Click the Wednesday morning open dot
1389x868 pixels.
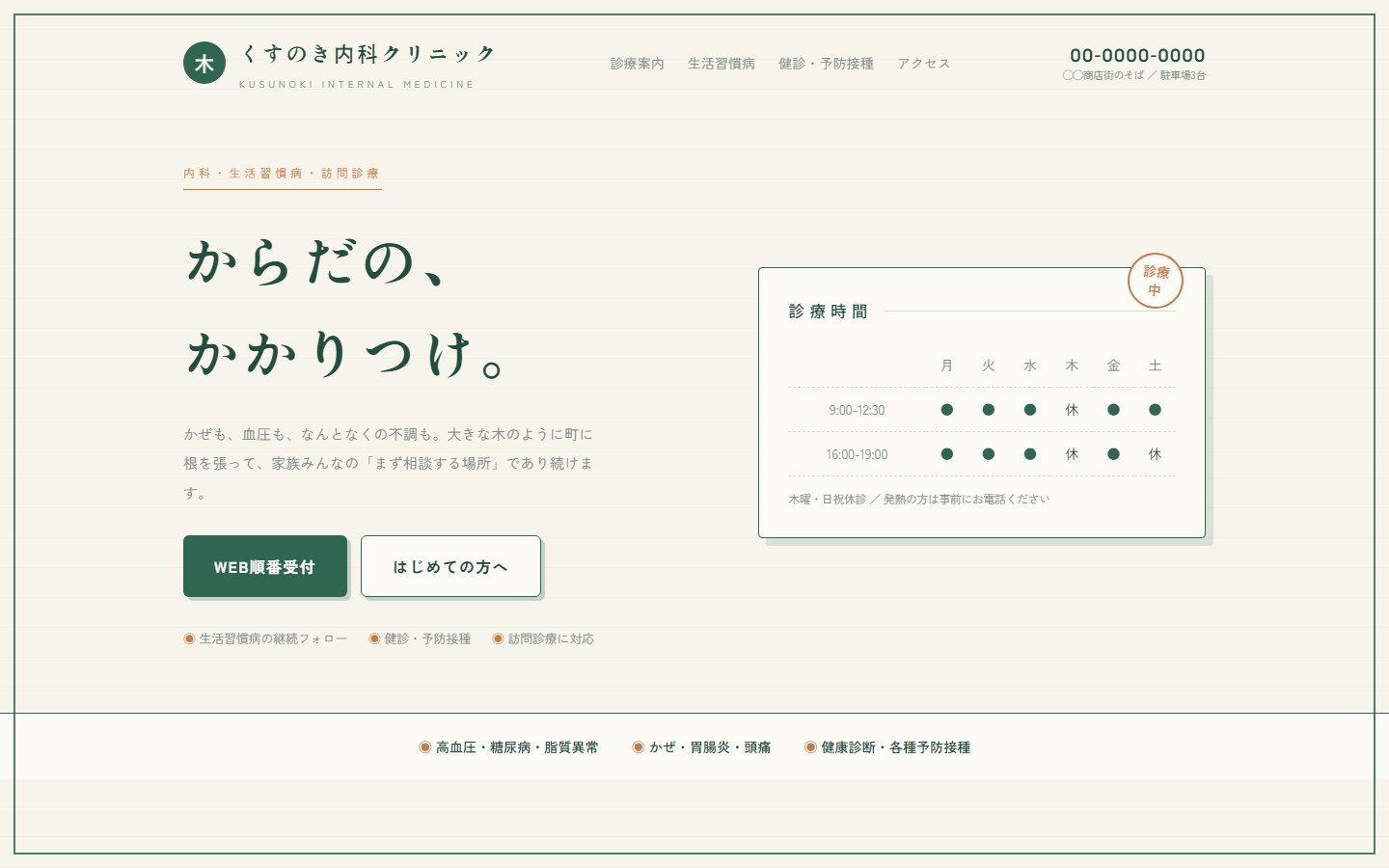[x=1030, y=410]
